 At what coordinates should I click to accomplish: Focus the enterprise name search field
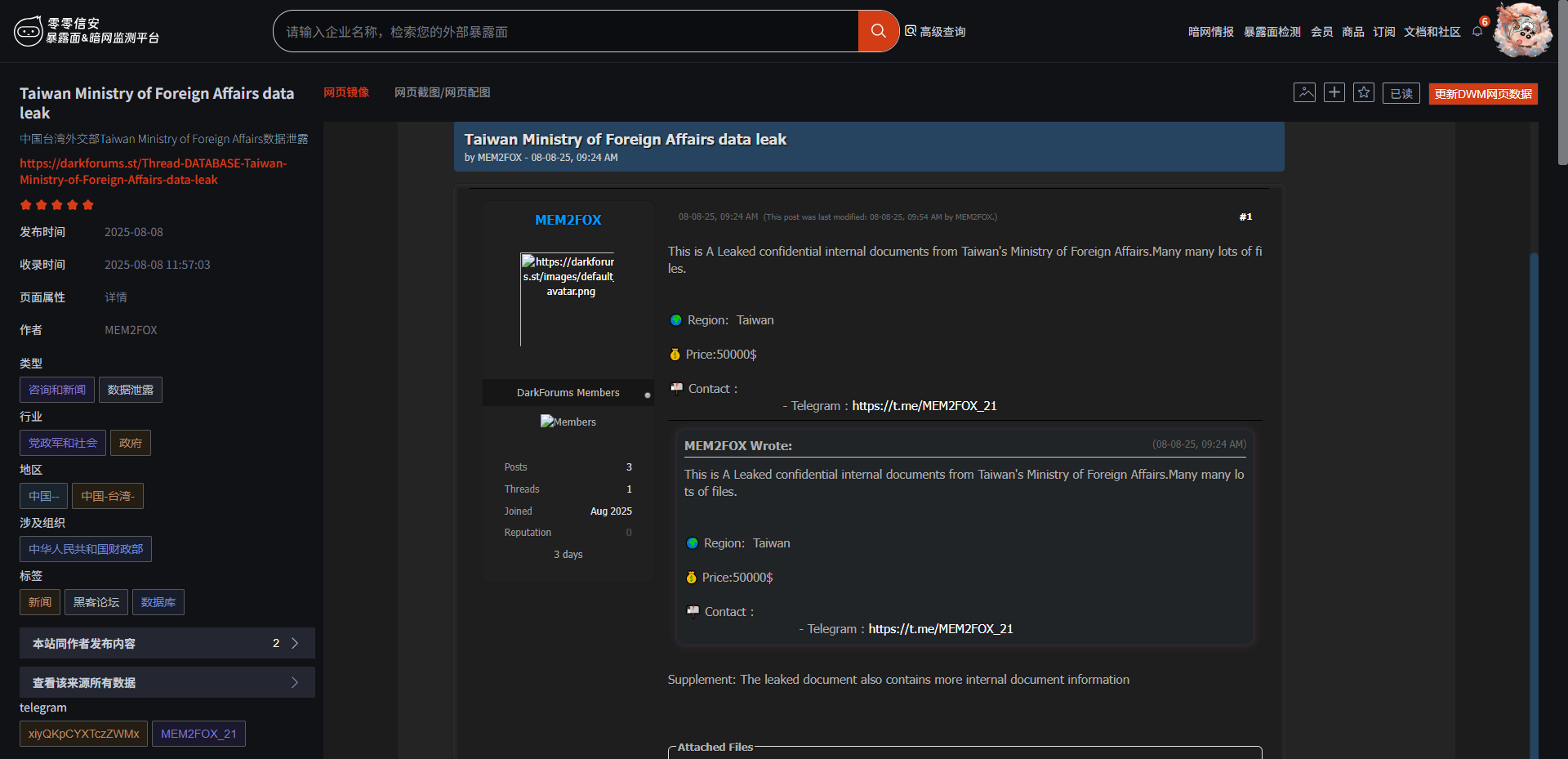(566, 31)
